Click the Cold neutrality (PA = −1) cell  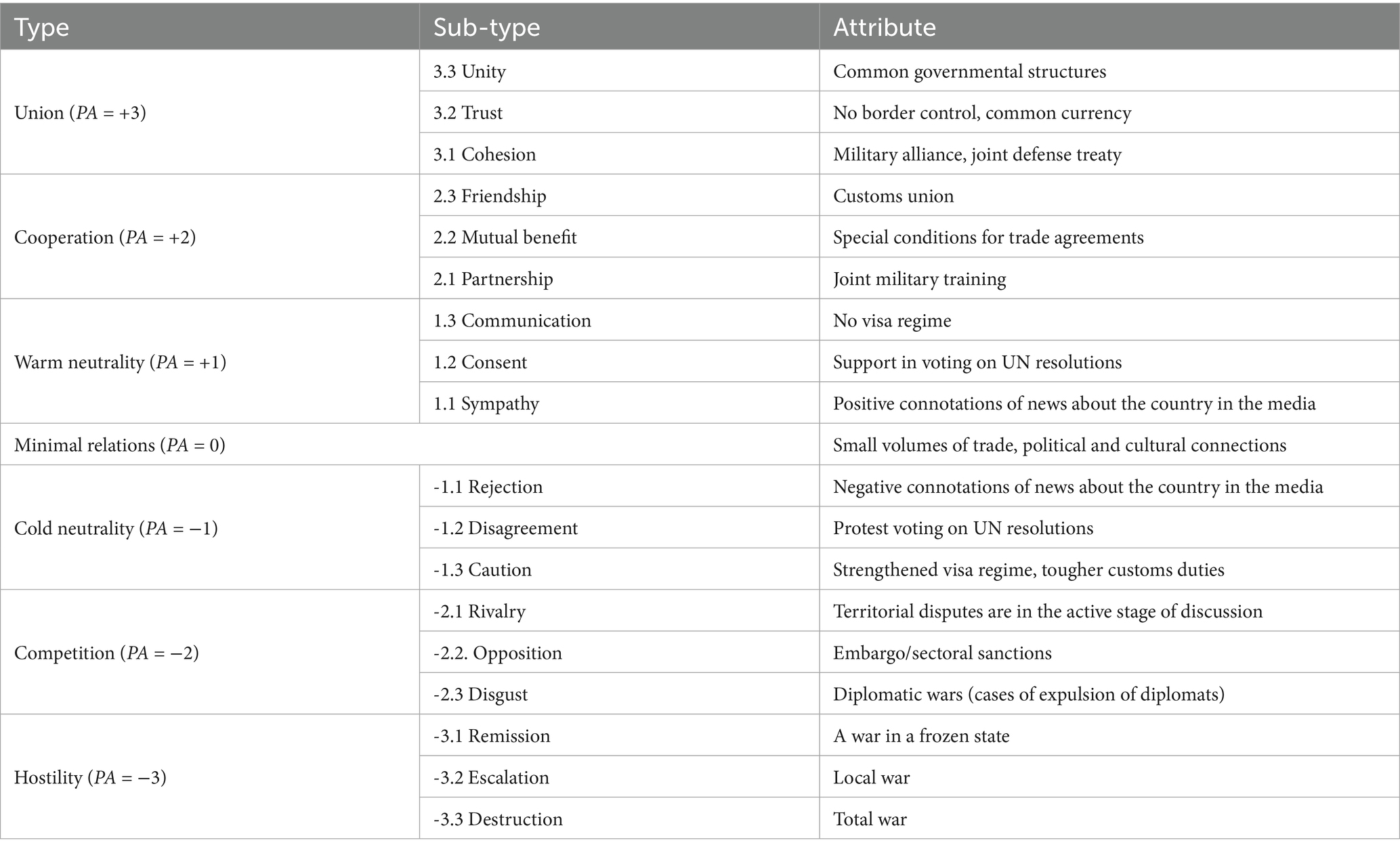pyautogui.click(x=116, y=528)
